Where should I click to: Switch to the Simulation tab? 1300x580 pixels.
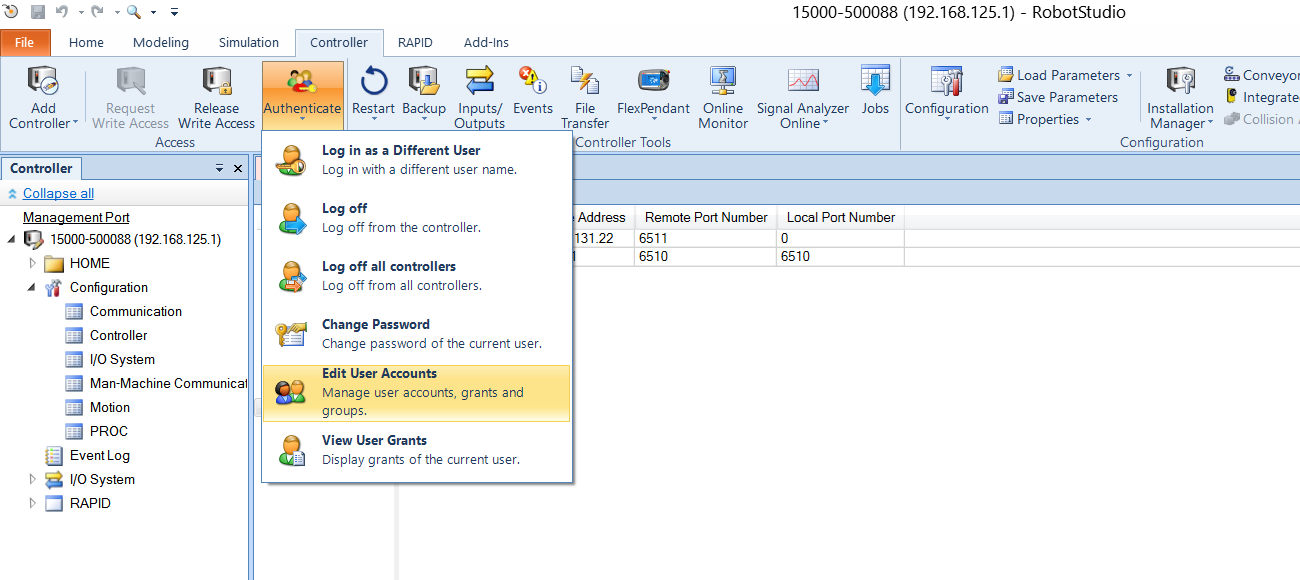(249, 43)
